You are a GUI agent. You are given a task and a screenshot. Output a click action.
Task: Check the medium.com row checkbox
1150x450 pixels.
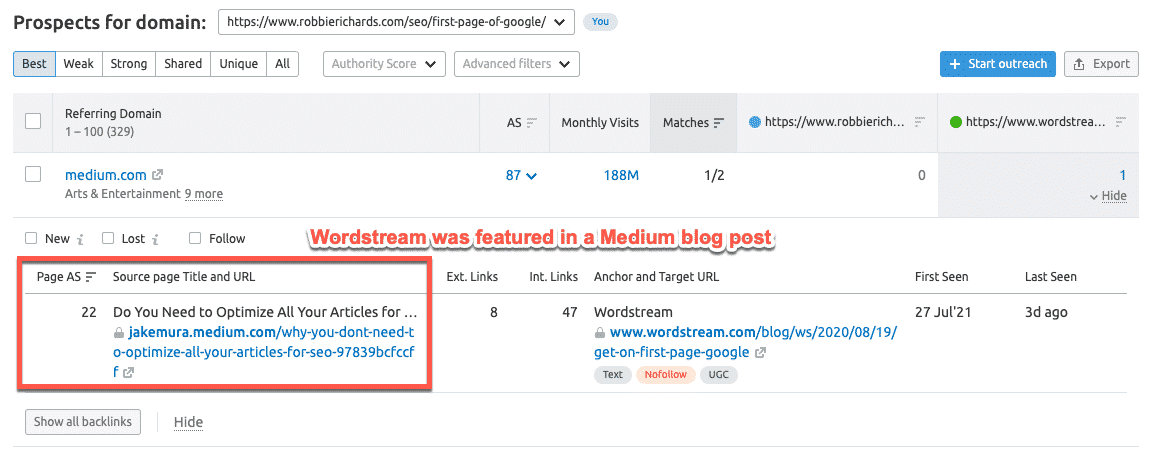(x=33, y=175)
